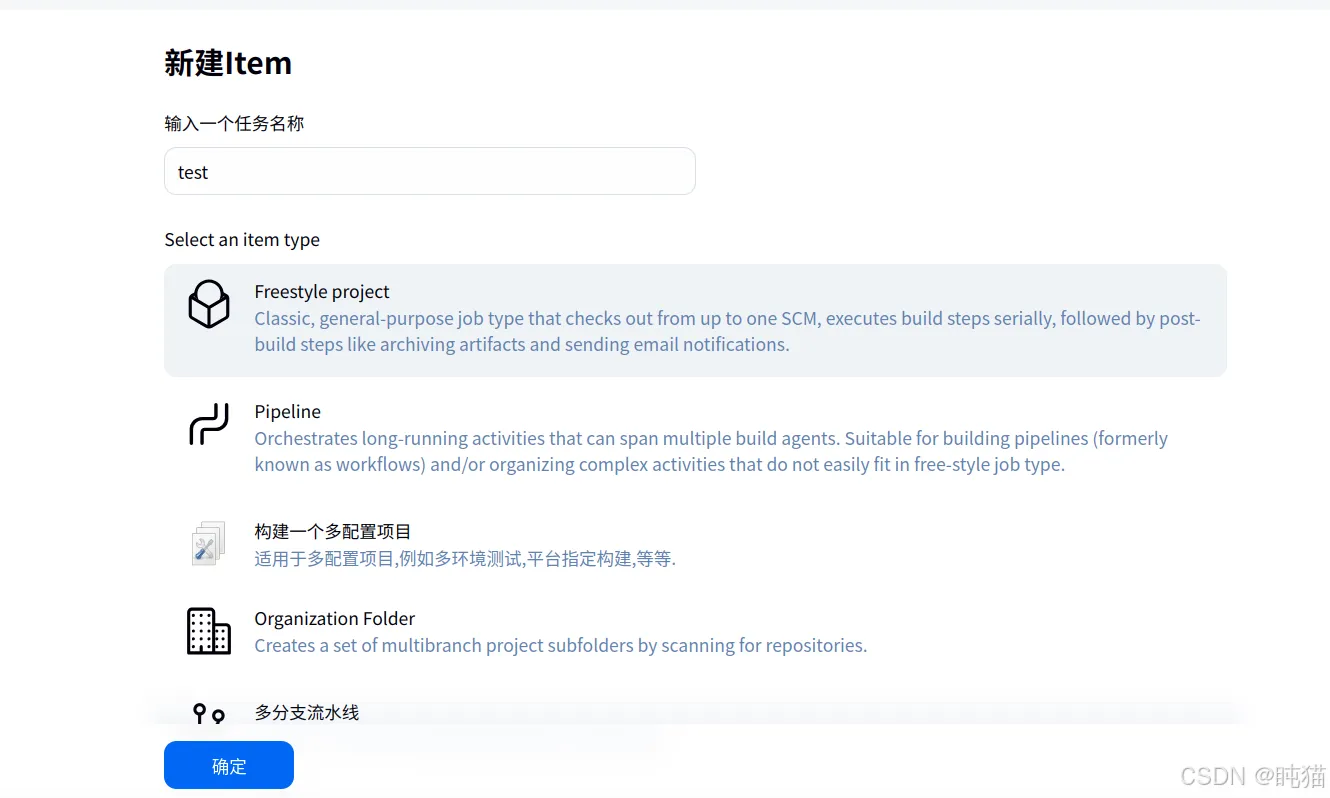Click the multi-configuration project wrench icon
Screen dimensions: 1330x798
pos(209,543)
